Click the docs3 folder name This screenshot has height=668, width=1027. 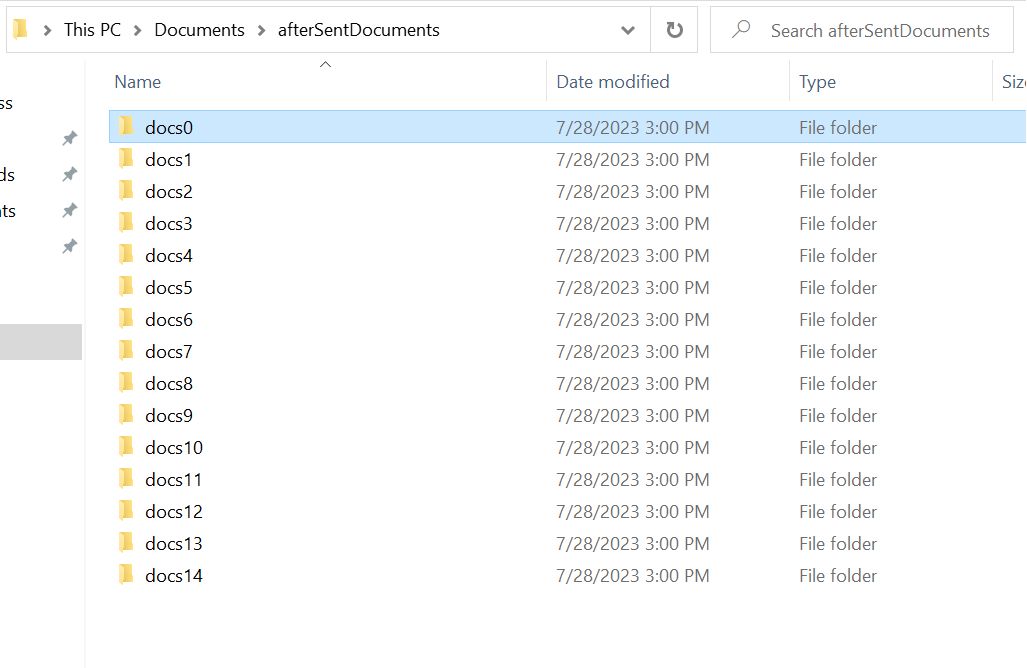pos(169,223)
